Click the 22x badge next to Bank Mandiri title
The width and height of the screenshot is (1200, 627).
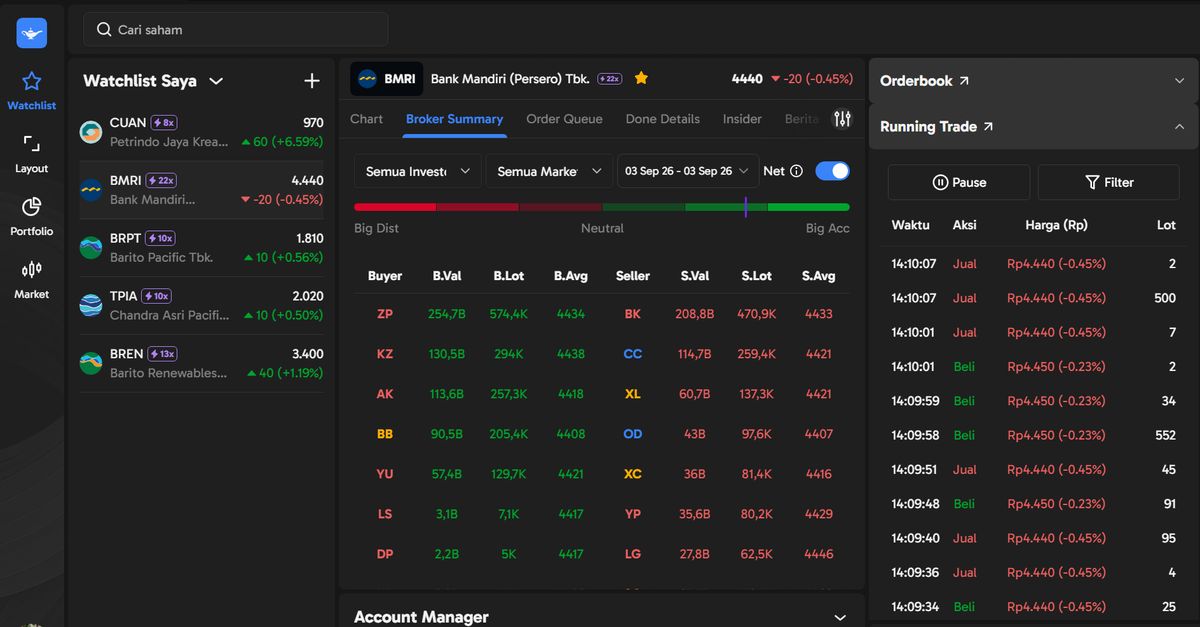pos(610,79)
